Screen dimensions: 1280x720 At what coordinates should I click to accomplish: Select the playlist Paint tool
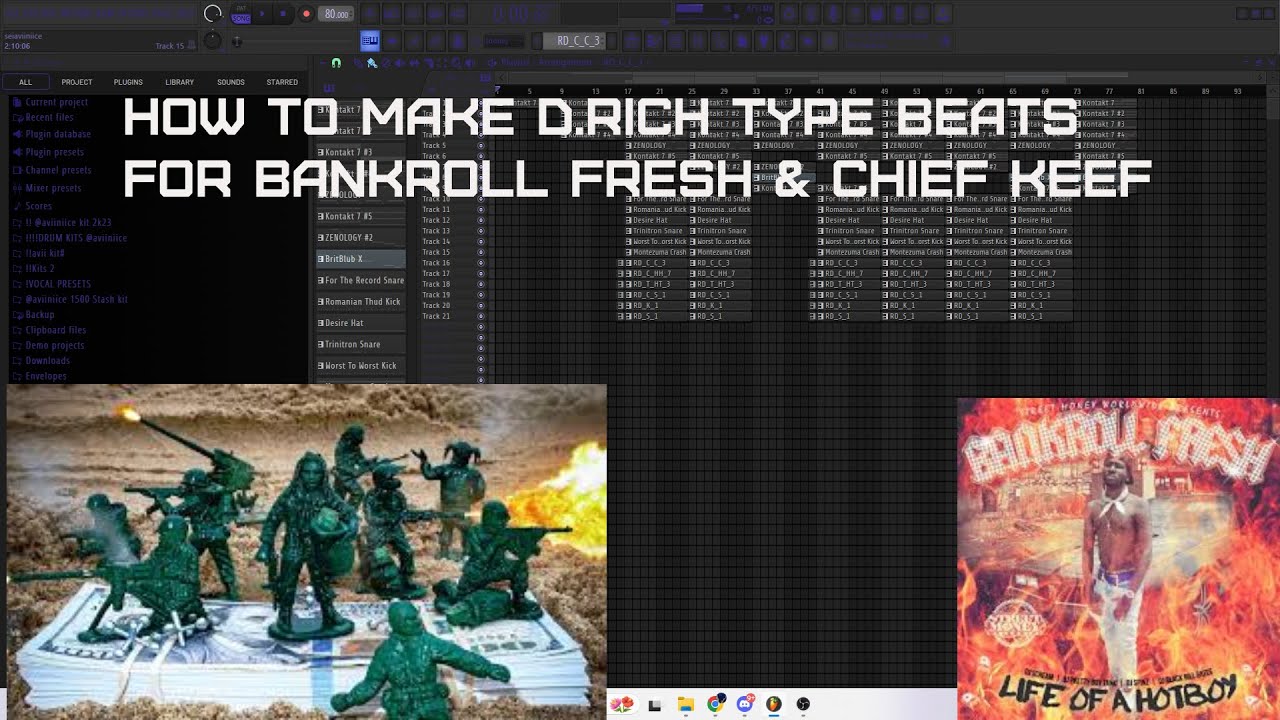(x=371, y=63)
